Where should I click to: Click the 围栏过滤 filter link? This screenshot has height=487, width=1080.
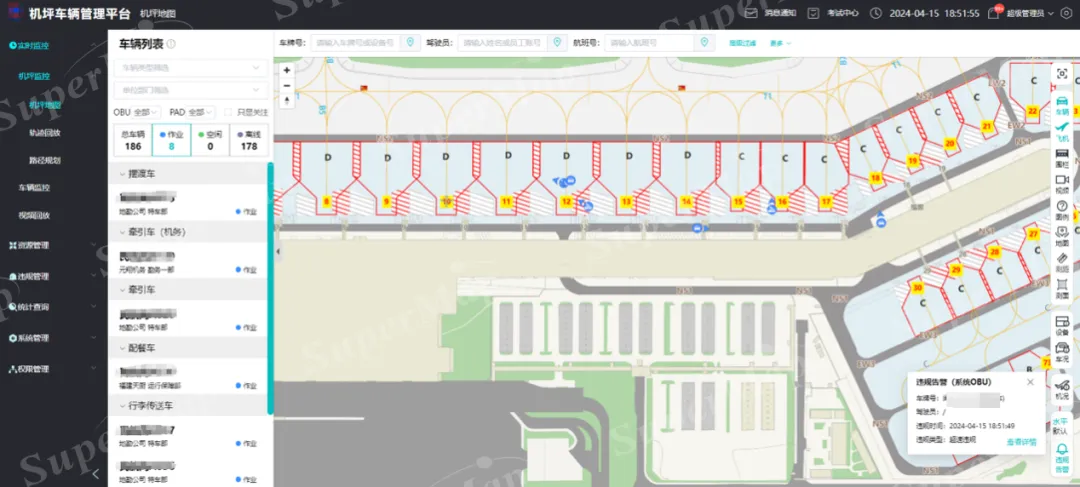pyautogui.click(x=743, y=43)
